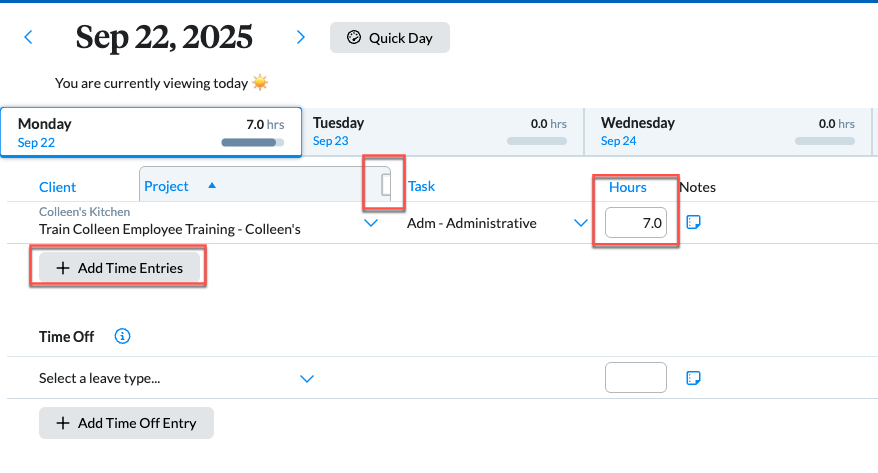Switch to the Wednesday Sep 24 tab

click(x=726, y=132)
